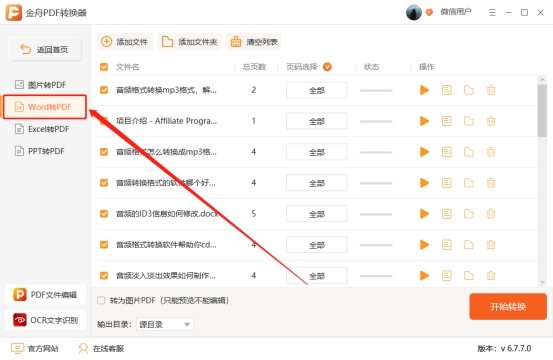The height and width of the screenshot is (360, 553).
Task: Delete the 音频格式转换mp3格式 file with the trash icon
Action: coord(491,90)
